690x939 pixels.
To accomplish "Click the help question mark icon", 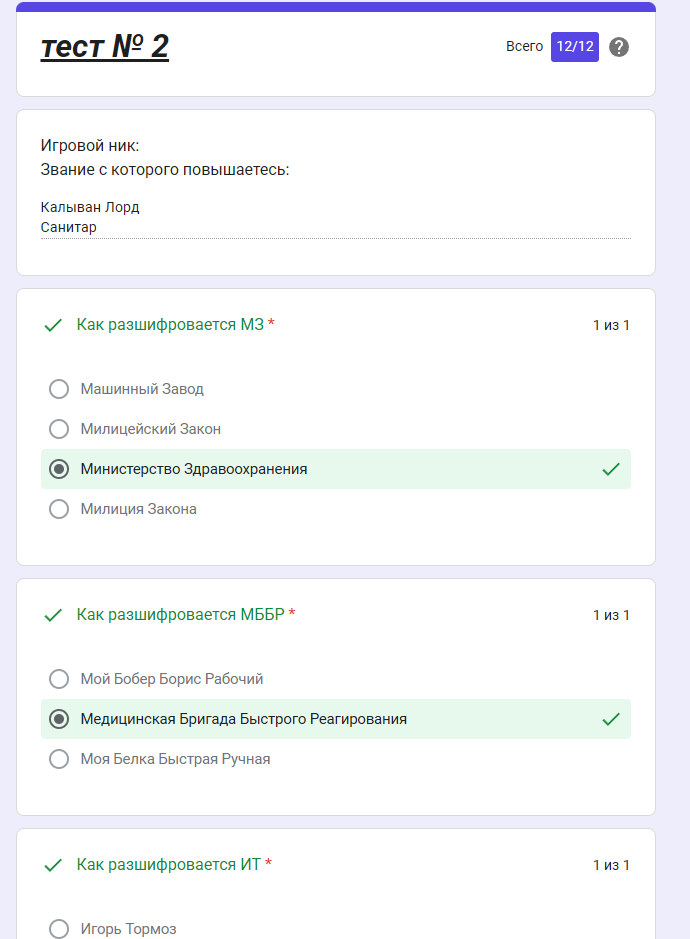I will pyautogui.click(x=619, y=47).
